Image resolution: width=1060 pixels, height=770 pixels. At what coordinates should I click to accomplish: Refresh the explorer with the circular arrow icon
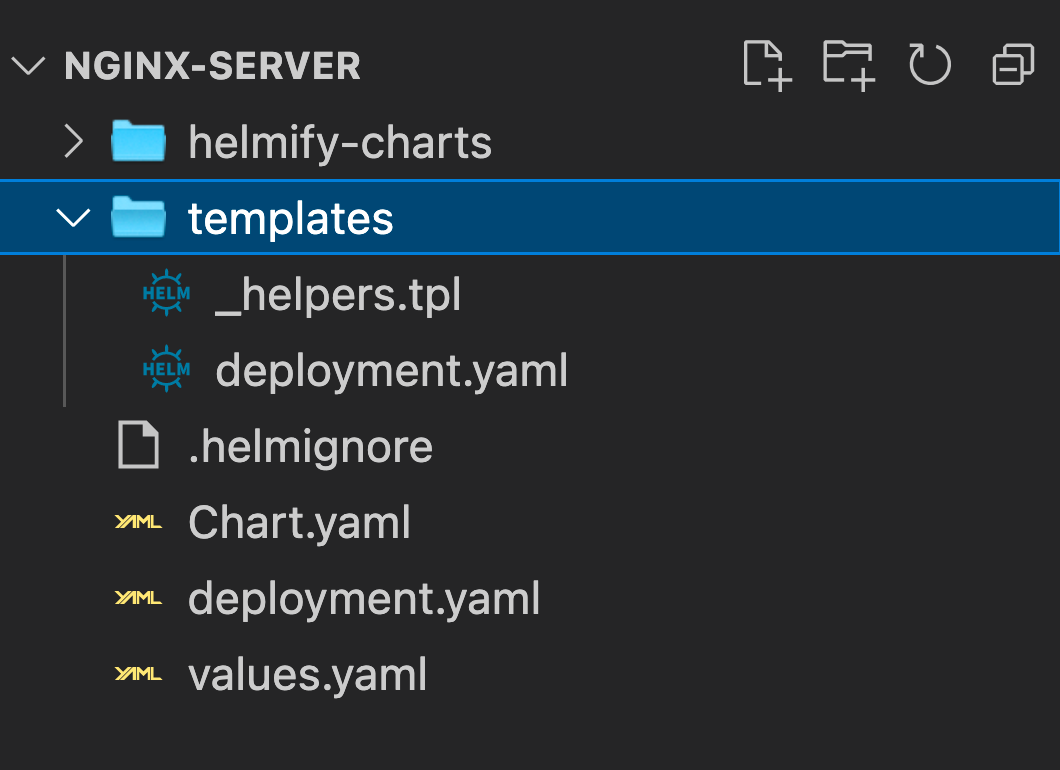[930, 65]
